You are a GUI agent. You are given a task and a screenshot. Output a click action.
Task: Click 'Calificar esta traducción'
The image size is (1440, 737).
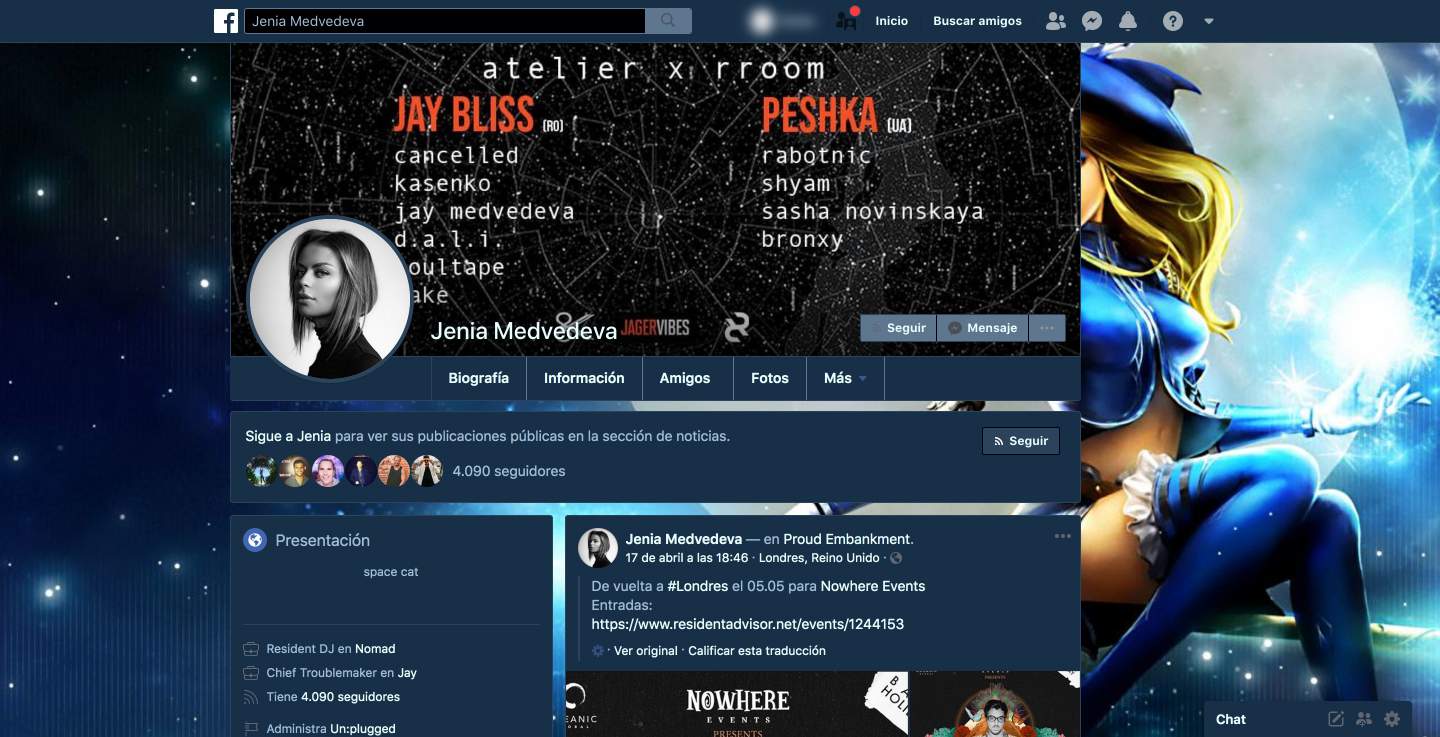tap(757, 651)
